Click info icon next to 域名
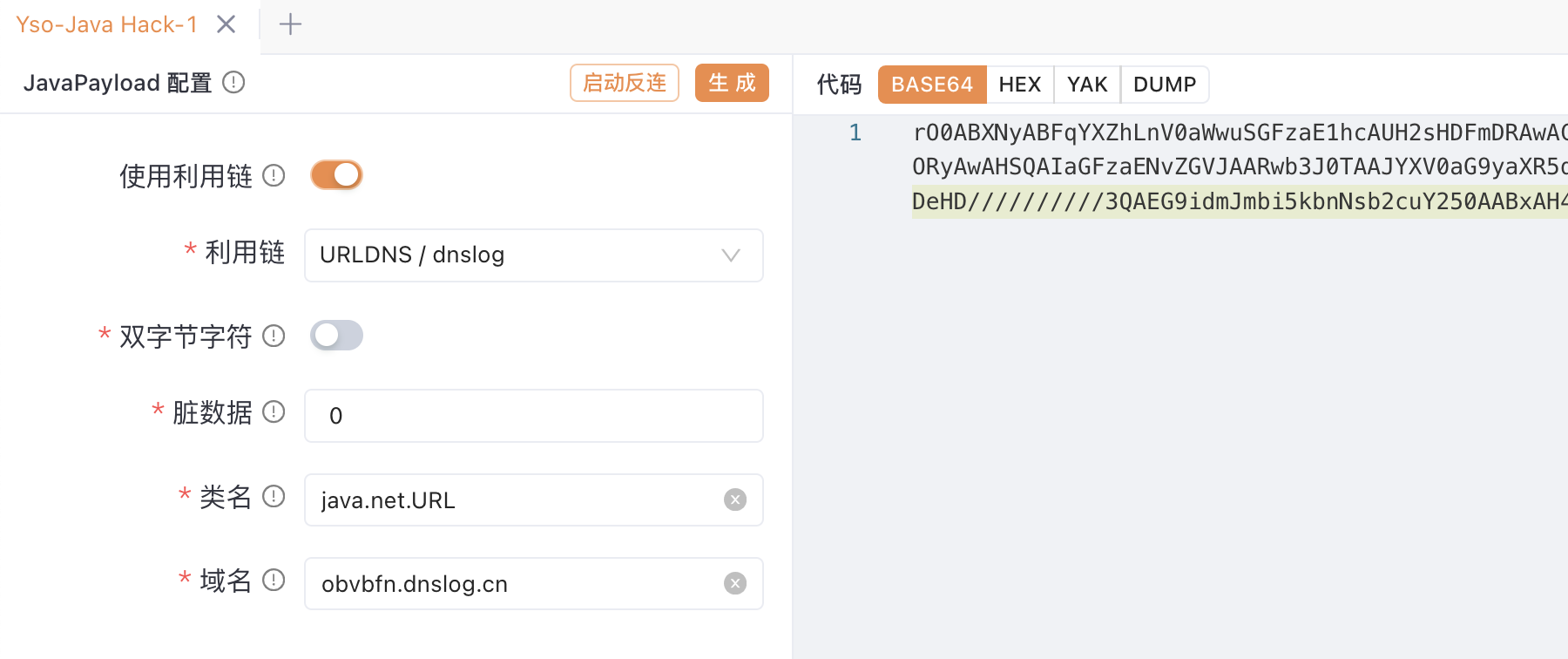1568x659 pixels. pyautogui.click(x=274, y=580)
